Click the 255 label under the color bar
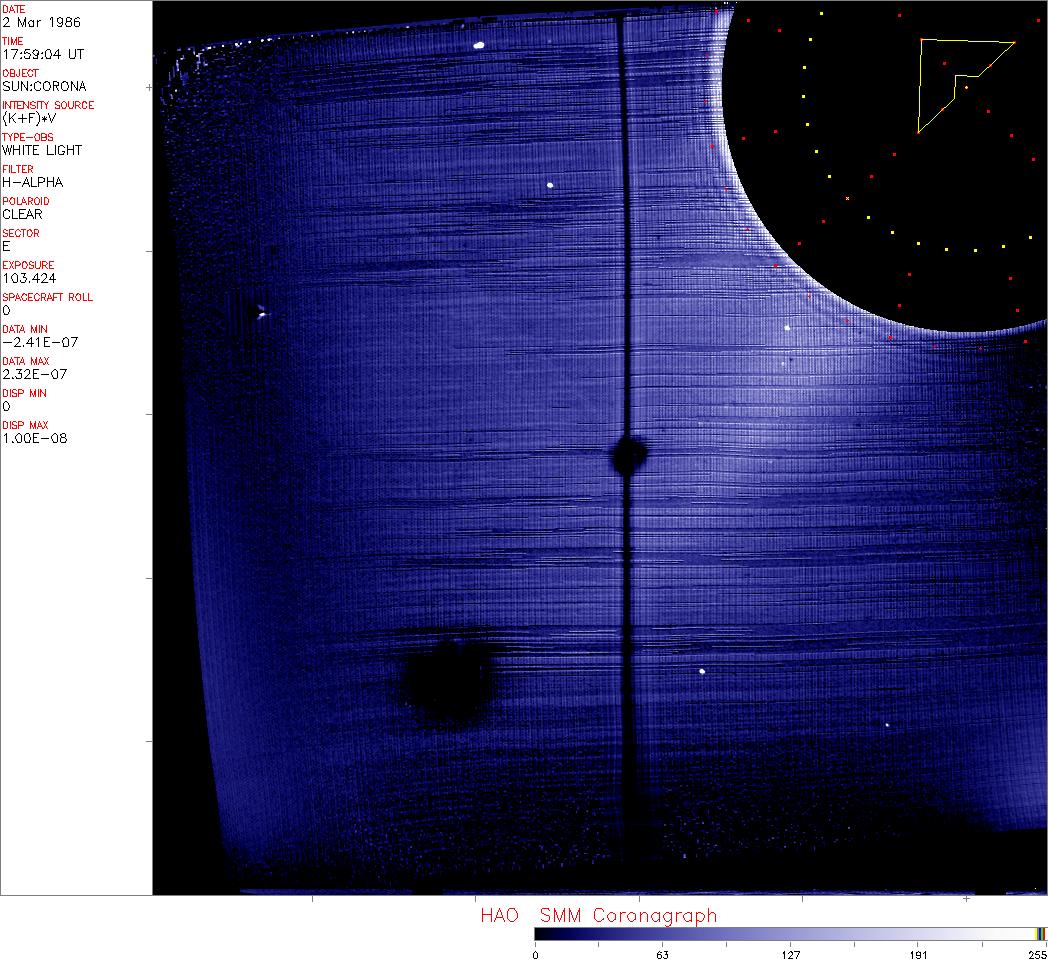The height and width of the screenshot is (960, 1048). coord(1036,954)
